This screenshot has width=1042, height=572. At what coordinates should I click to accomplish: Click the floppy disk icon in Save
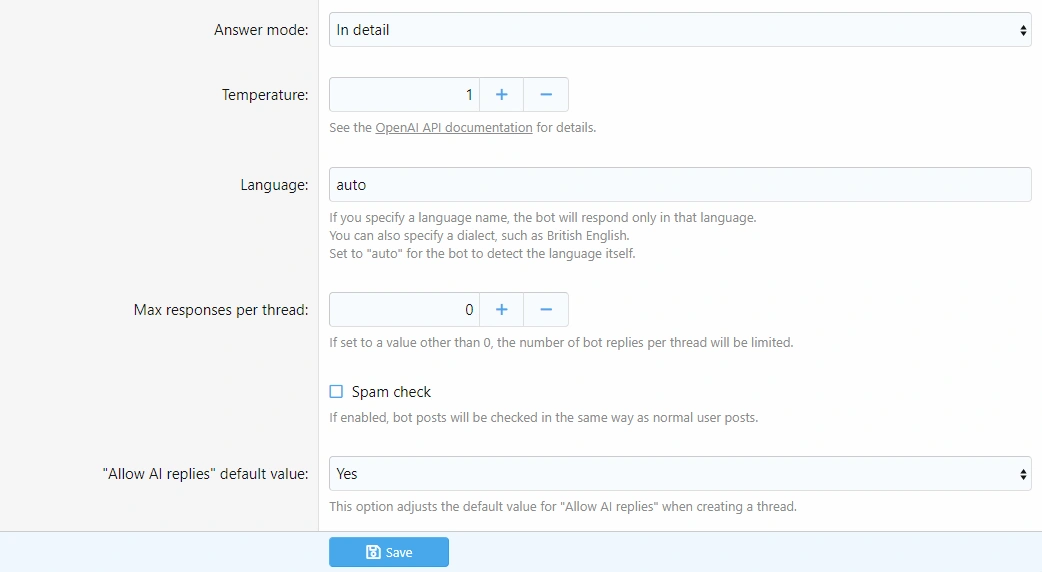373,552
